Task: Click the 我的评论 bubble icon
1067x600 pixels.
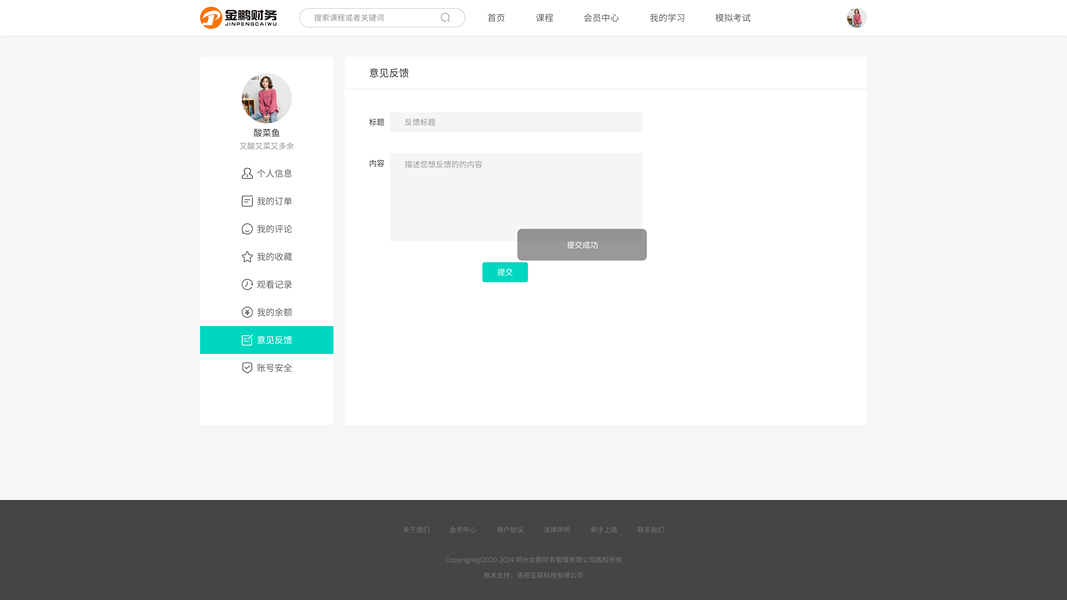Action: [247, 229]
